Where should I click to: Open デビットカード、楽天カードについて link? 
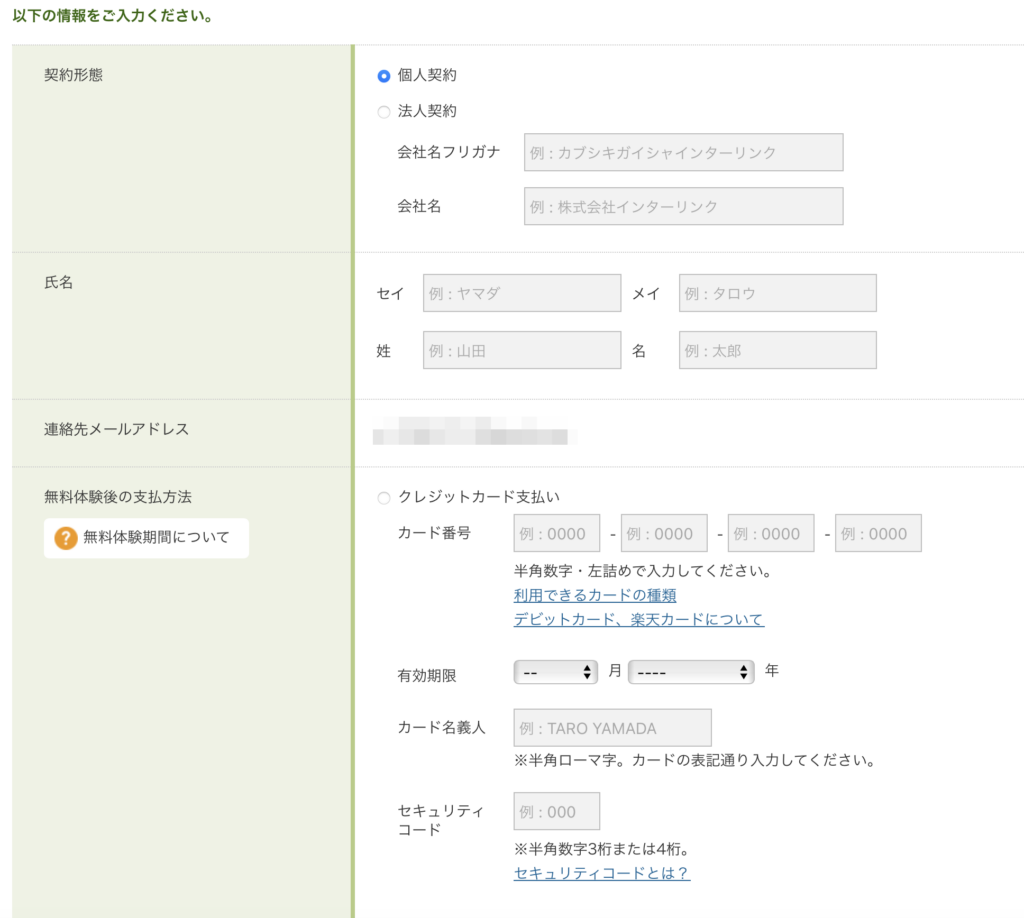(639, 620)
